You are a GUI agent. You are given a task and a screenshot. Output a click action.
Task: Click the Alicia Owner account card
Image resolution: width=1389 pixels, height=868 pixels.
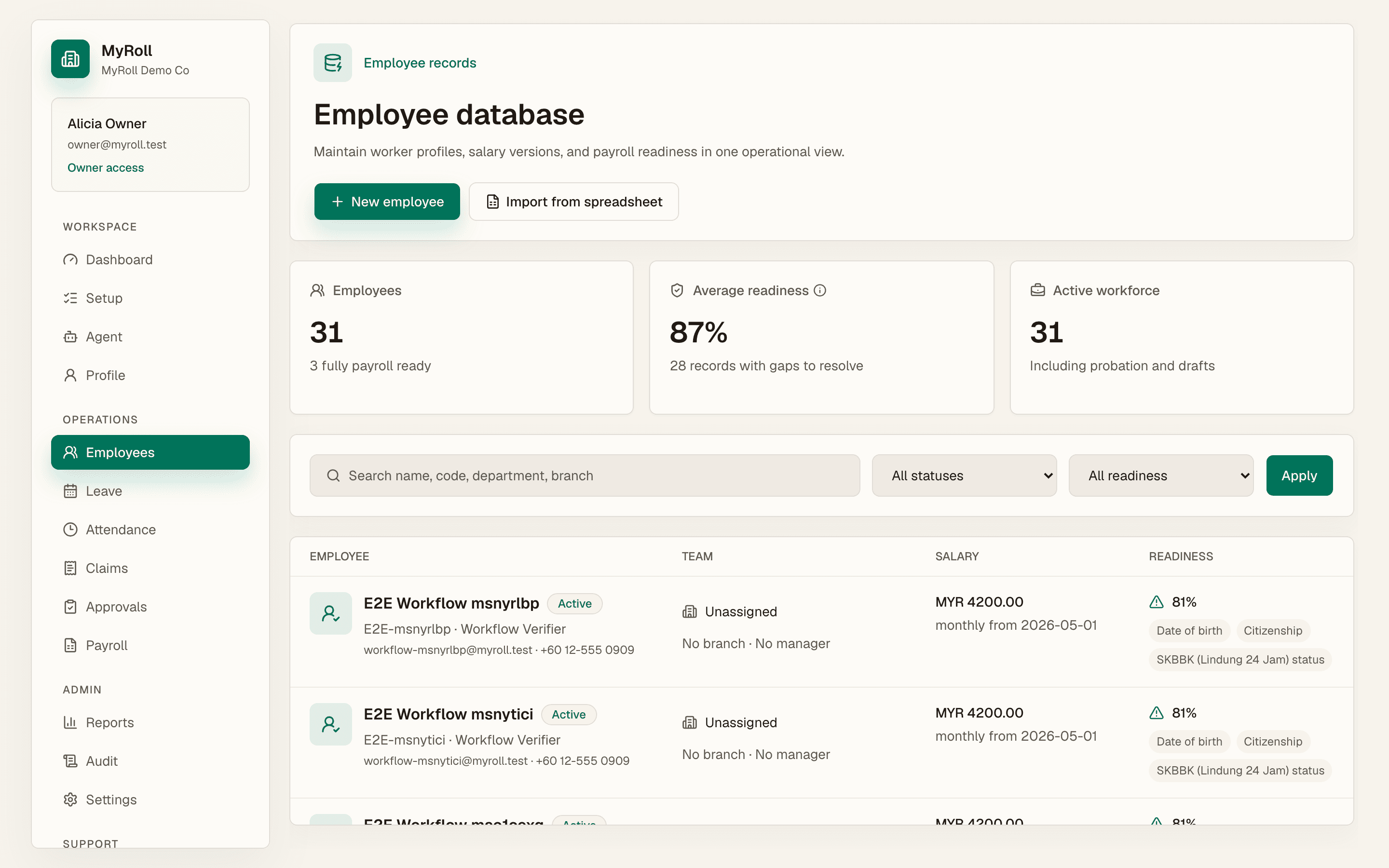tap(150, 145)
